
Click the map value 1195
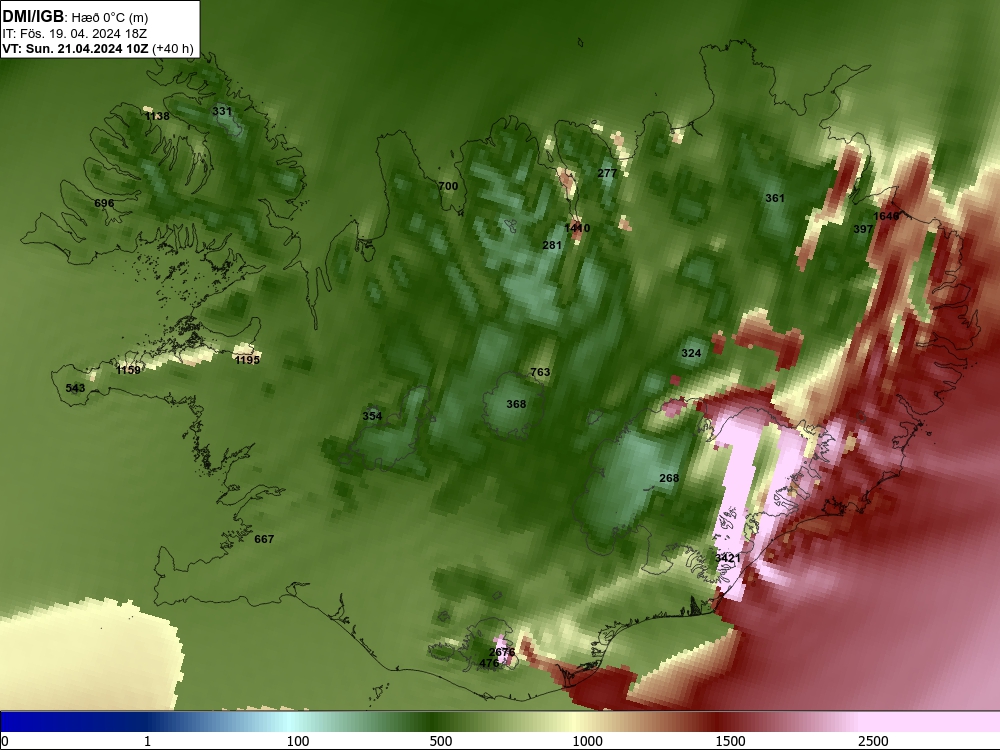pyautogui.click(x=247, y=360)
